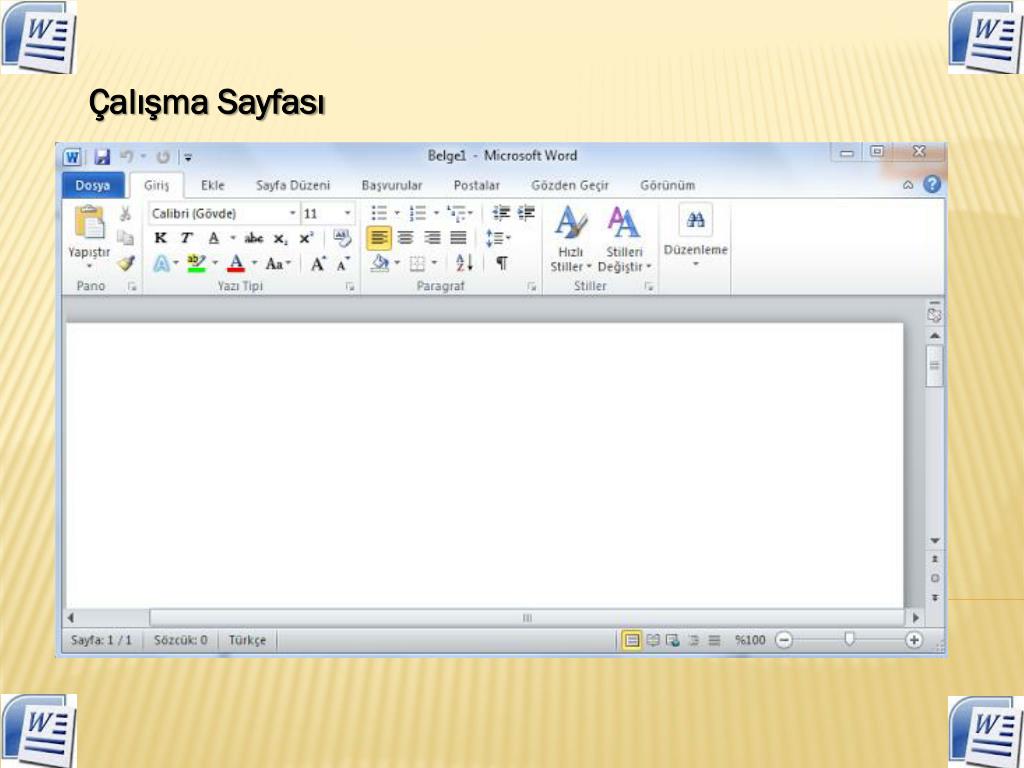Select the highlighted Align Left button
This screenshot has height=768, width=1024.
coord(379,238)
